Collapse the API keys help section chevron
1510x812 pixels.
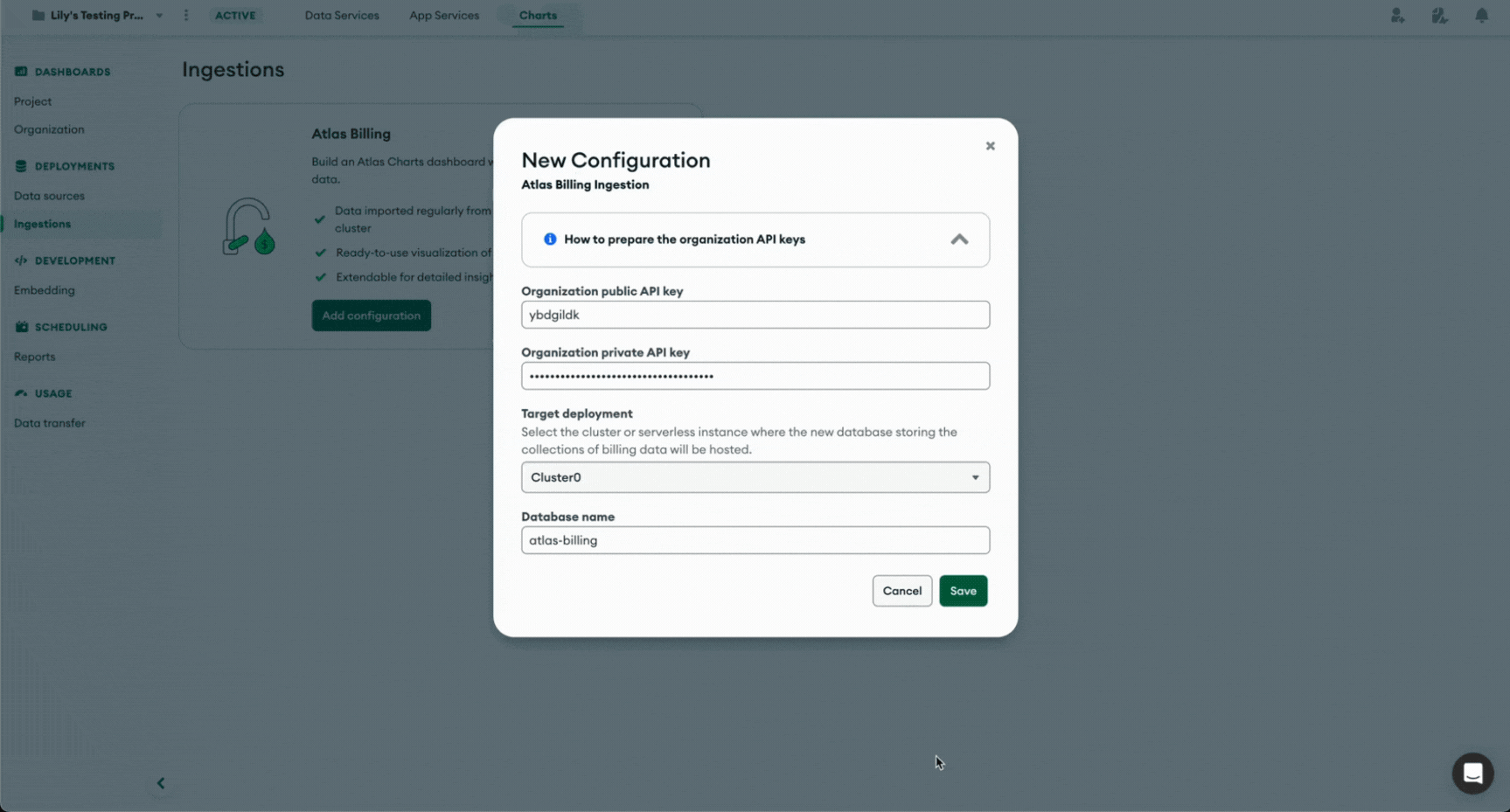(959, 239)
